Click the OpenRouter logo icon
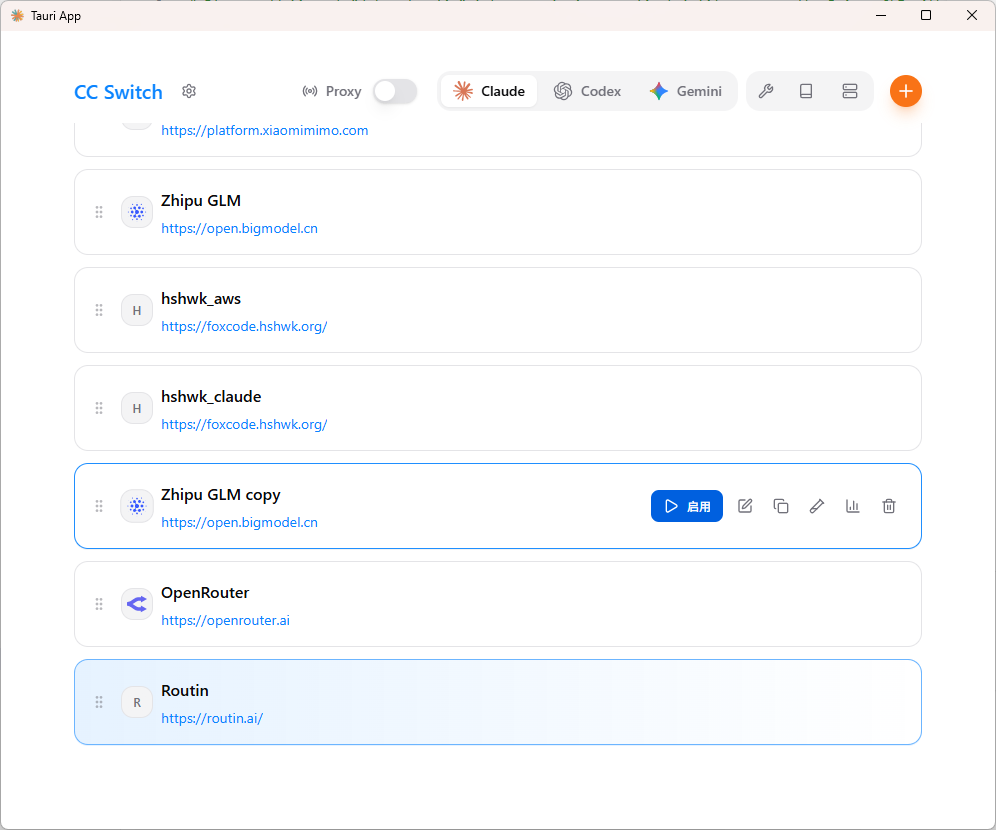 click(x=137, y=604)
